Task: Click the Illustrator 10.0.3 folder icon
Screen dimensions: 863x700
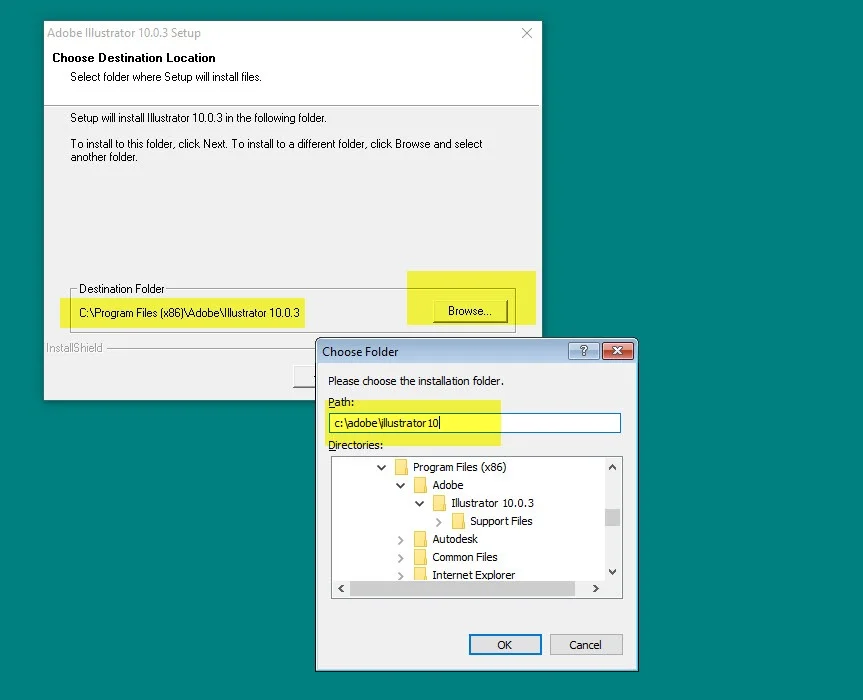Action: [x=439, y=503]
